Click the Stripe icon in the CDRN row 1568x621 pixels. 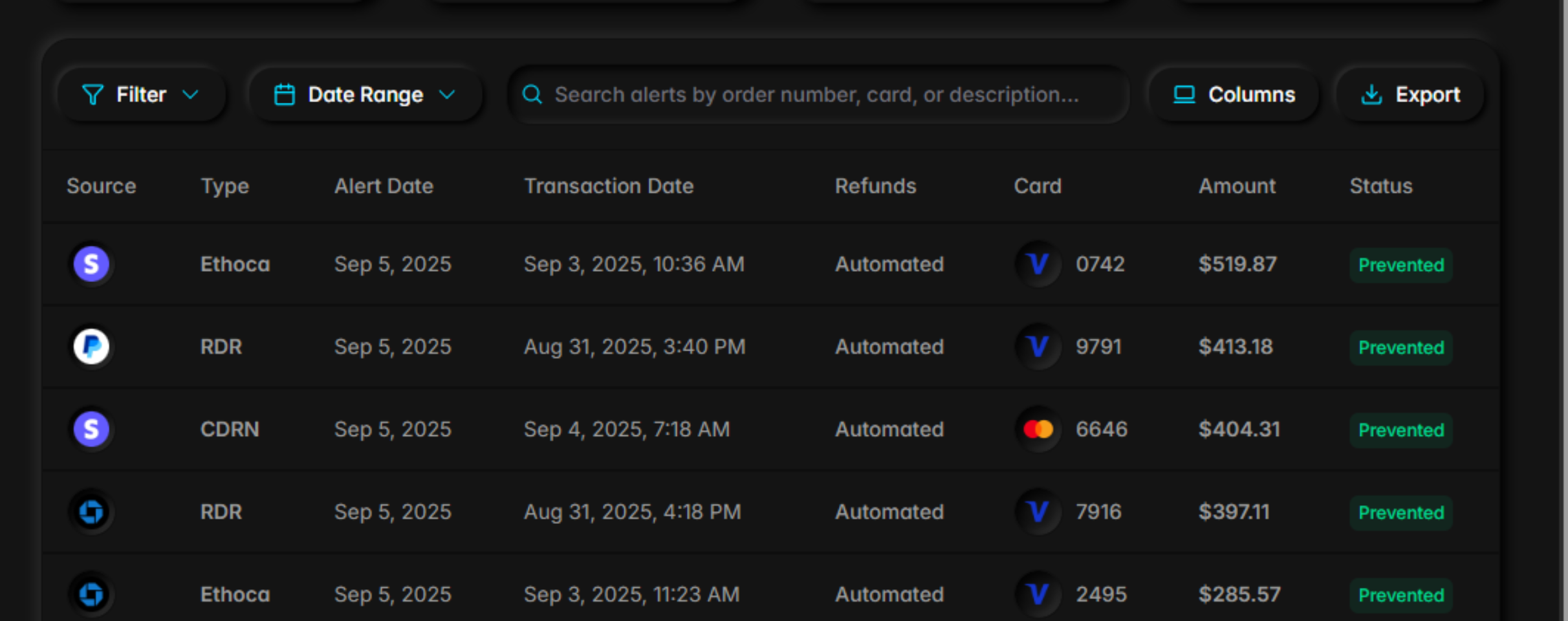coord(91,430)
